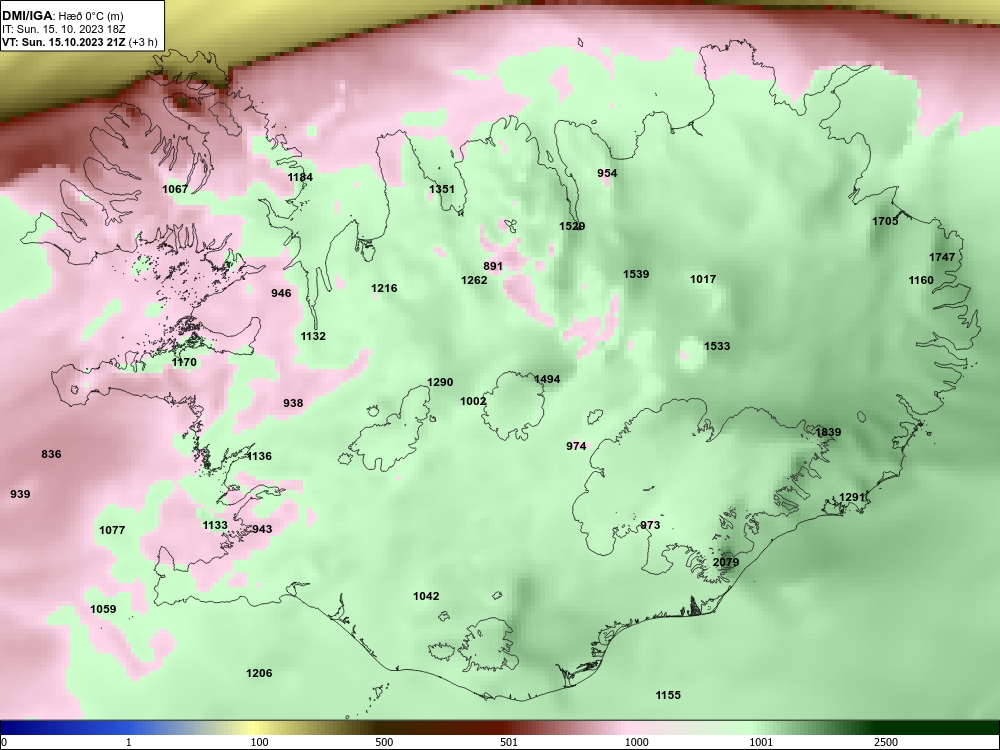1000x750 pixels.
Task: Click the 1839 height value
Action: (x=828, y=432)
